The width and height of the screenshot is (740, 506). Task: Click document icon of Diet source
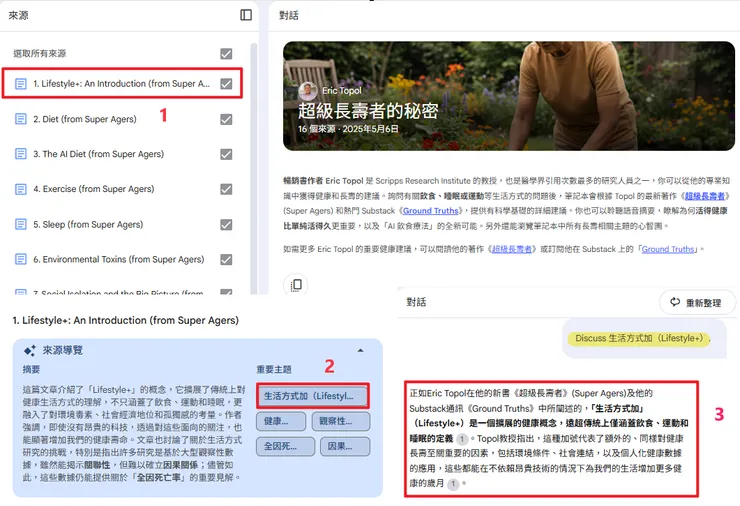[21, 119]
